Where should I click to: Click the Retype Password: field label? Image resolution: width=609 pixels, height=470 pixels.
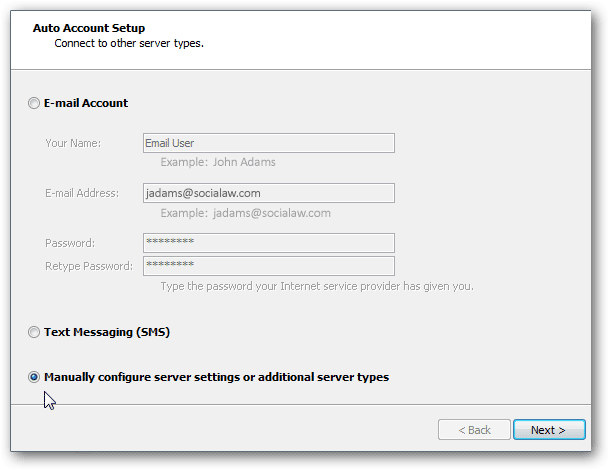coord(89,266)
